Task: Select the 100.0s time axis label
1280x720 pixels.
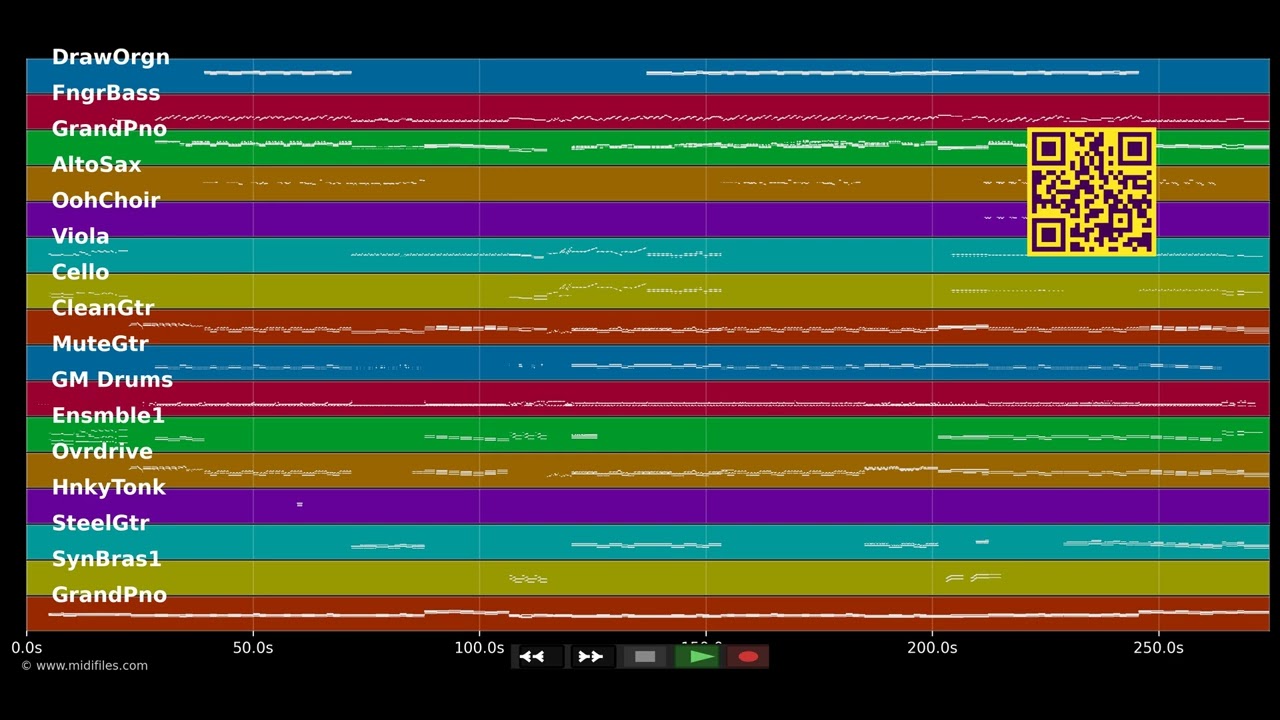Action: click(x=479, y=648)
